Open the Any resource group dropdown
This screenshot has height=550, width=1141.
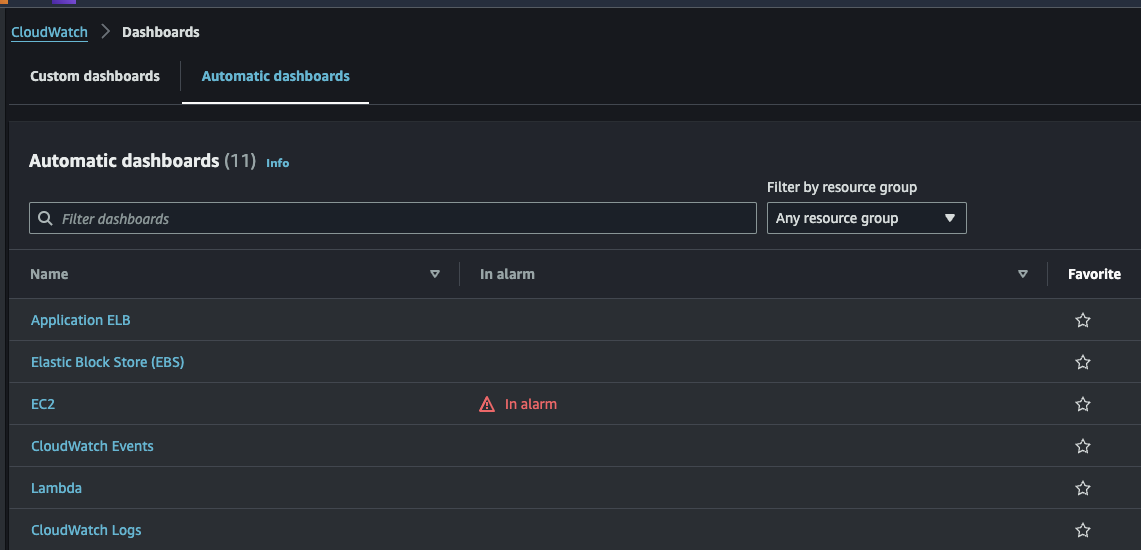(x=867, y=218)
